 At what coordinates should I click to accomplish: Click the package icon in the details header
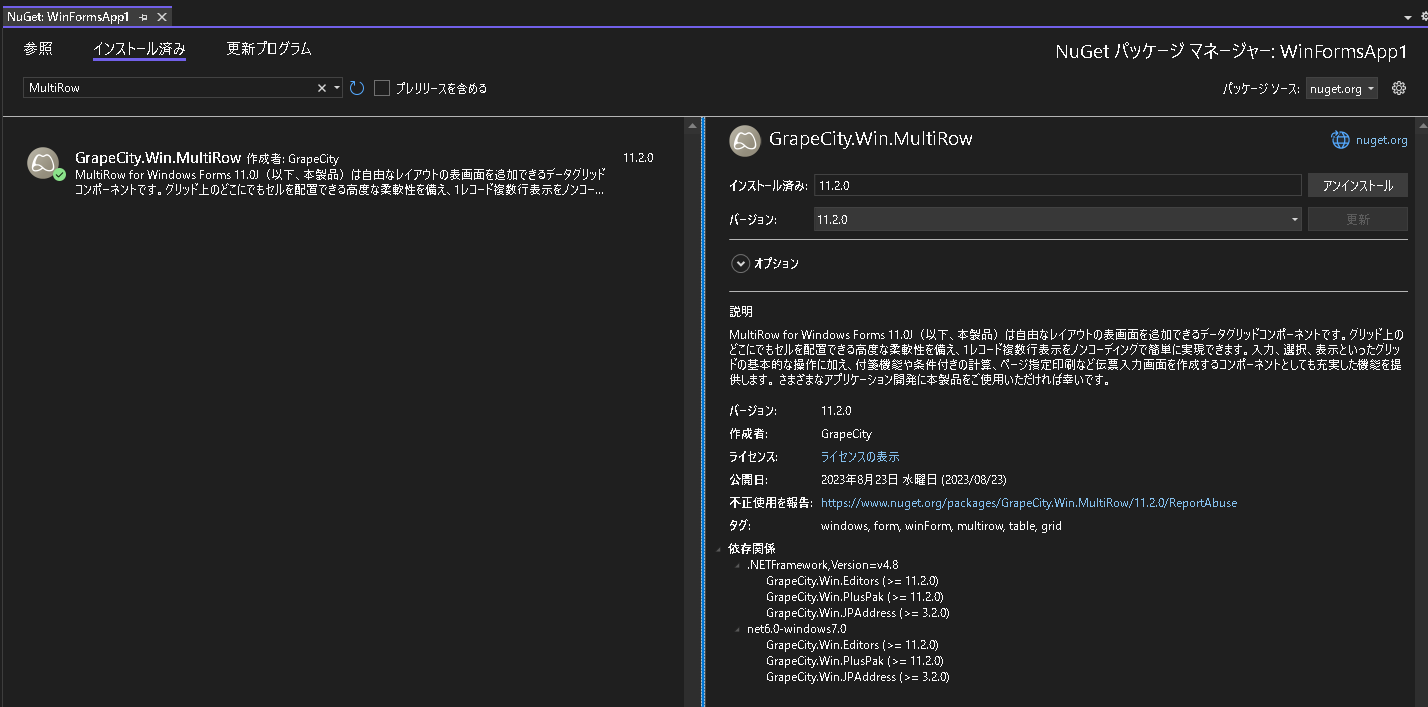click(x=744, y=141)
